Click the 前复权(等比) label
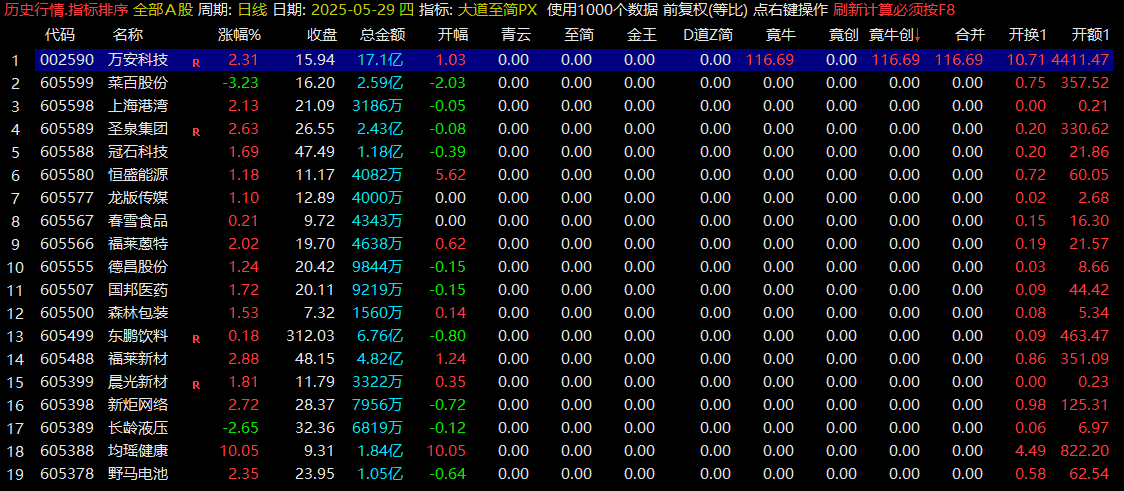This screenshot has height=491, width=1124. click(x=705, y=10)
